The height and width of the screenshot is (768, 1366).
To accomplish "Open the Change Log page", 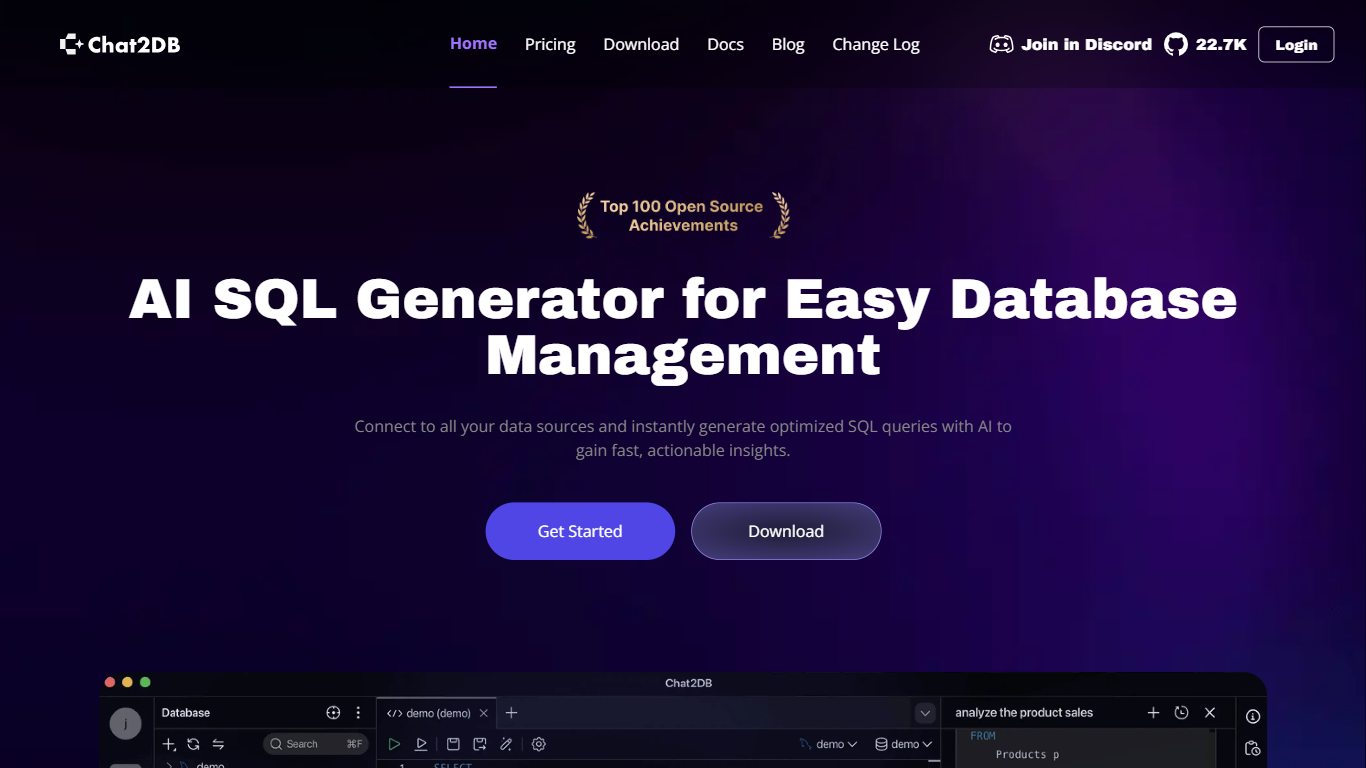I will point(876,45).
